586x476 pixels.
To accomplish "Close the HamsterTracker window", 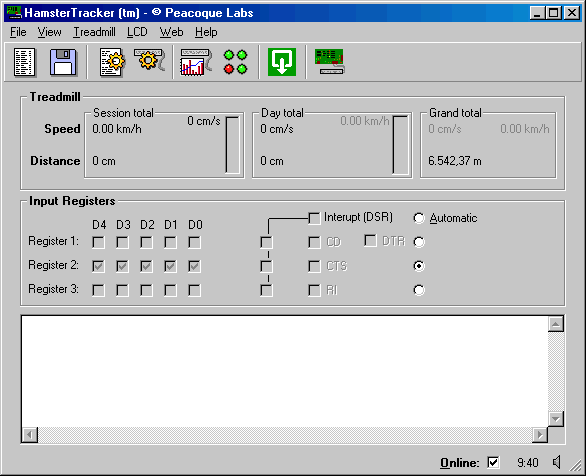I will (x=572, y=13).
